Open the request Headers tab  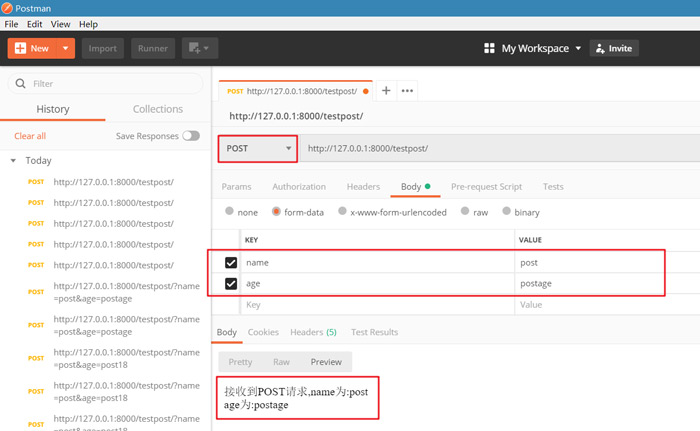click(x=363, y=187)
